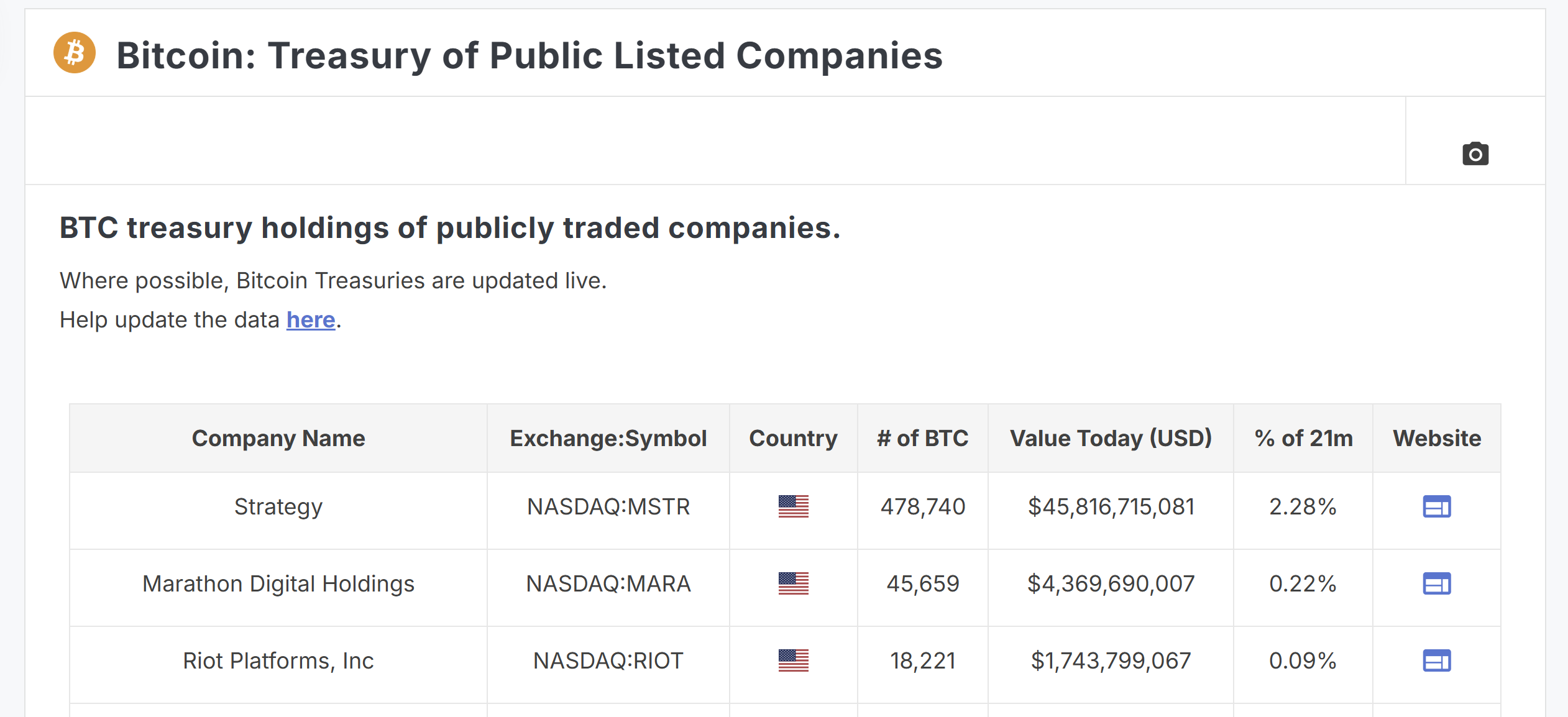The height and width of the screenshot is (717, 1568).
Task: Click the Website column header
Action: [1437, 439]
